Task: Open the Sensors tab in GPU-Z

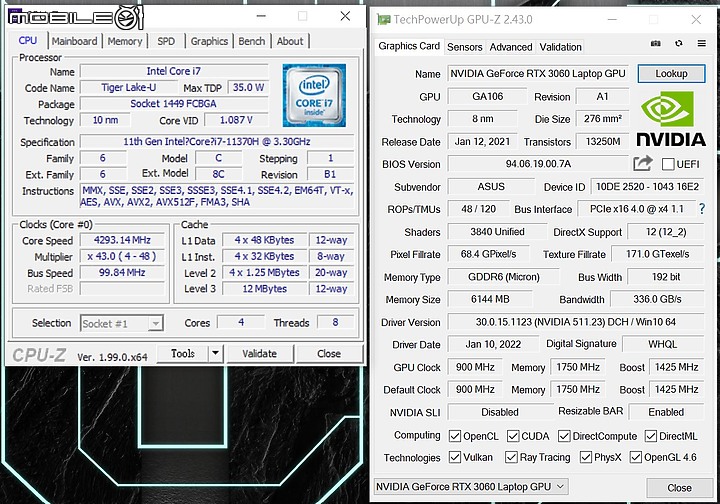Action: (465, 47)
